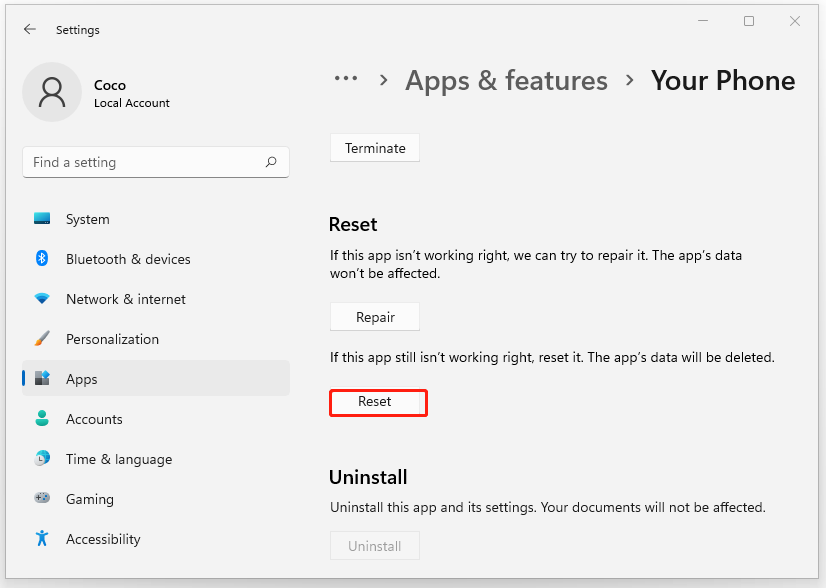Click the search magnifier icon

[x=271, y=161]
